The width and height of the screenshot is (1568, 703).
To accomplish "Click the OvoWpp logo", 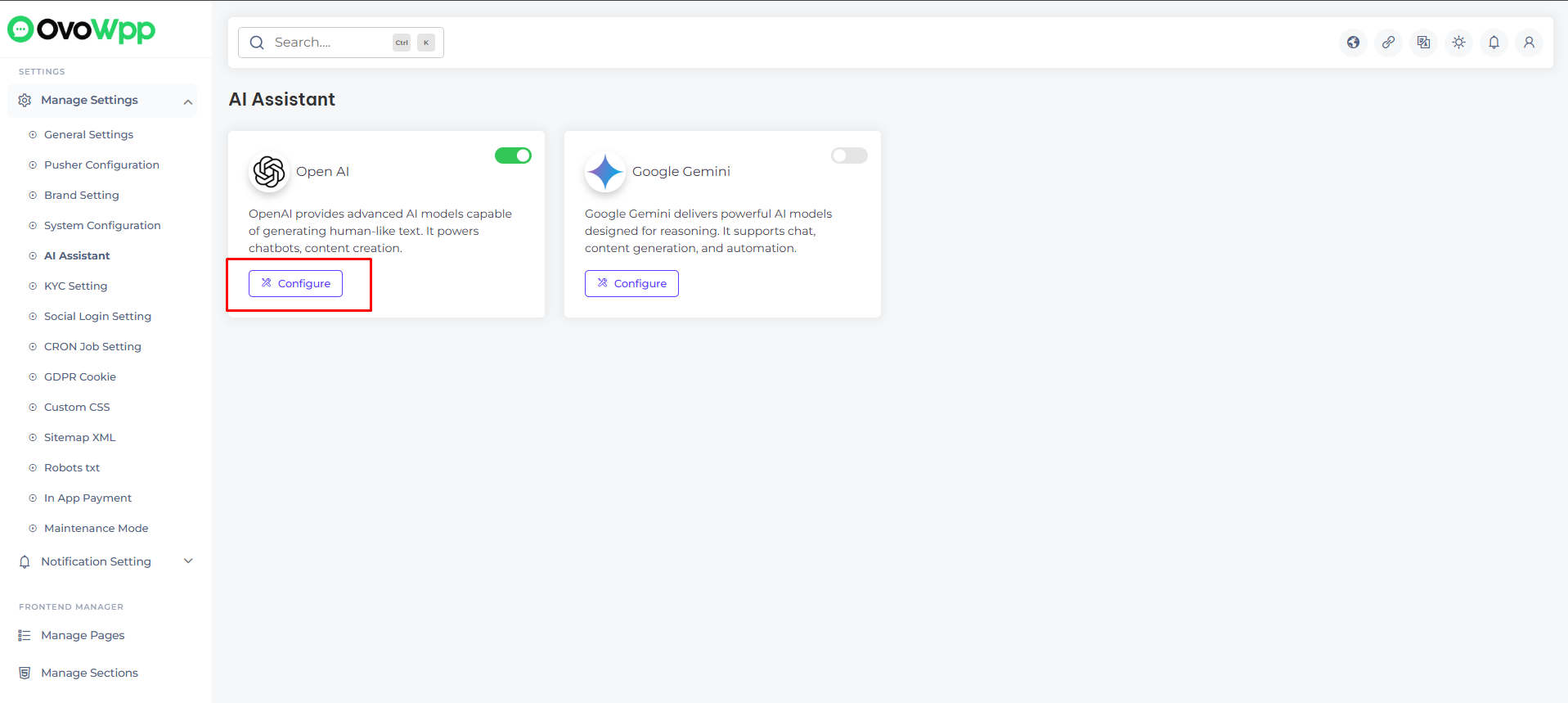I will coord(82,29).
